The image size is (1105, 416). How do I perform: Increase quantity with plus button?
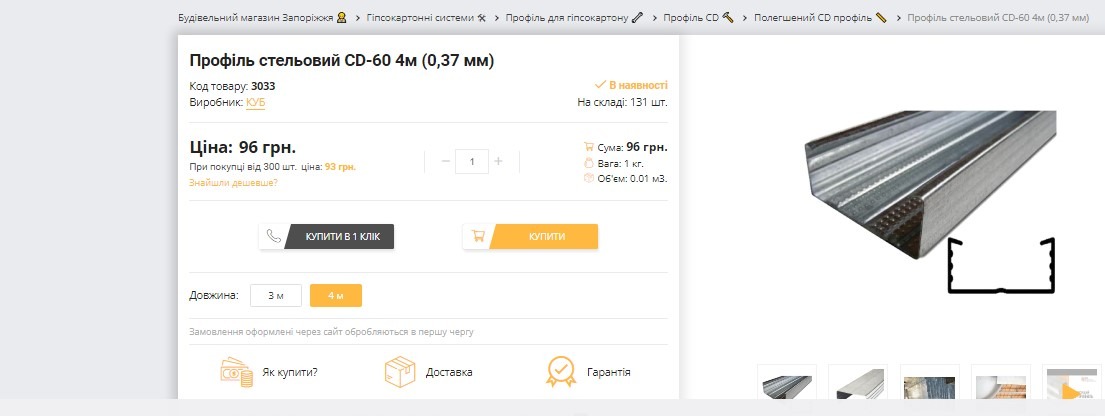[x=498, y=161]
